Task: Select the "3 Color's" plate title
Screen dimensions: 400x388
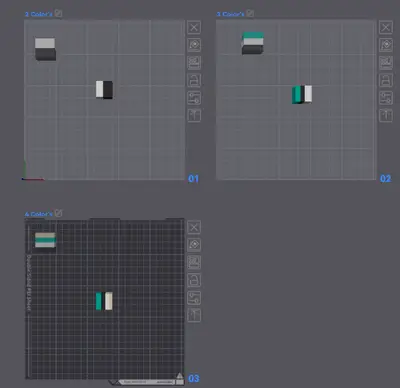Action: coord(230,14)
